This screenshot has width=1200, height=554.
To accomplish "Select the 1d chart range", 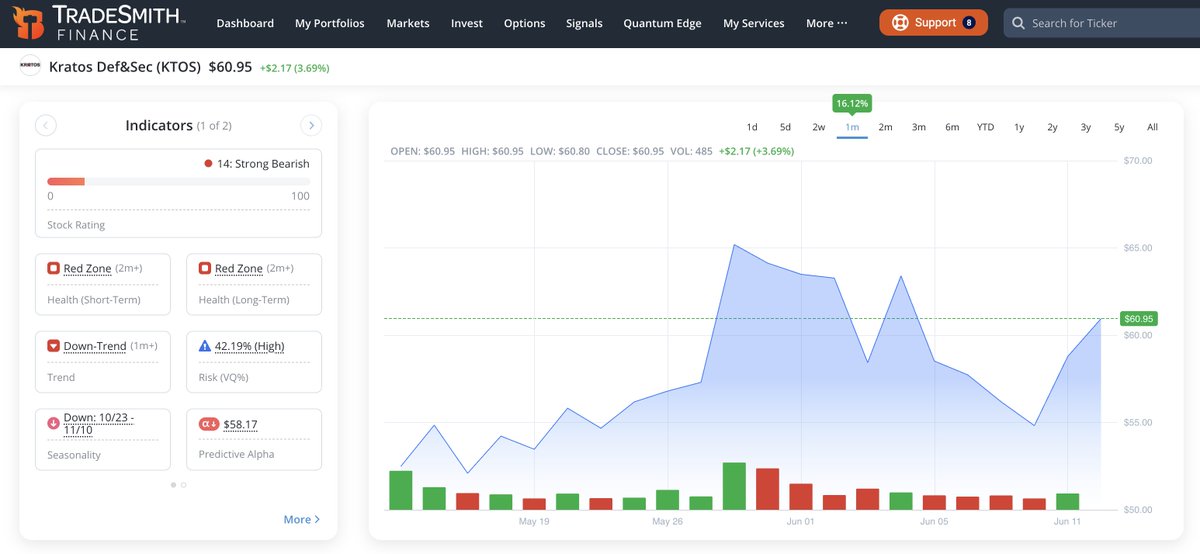I will coord(752,127).
